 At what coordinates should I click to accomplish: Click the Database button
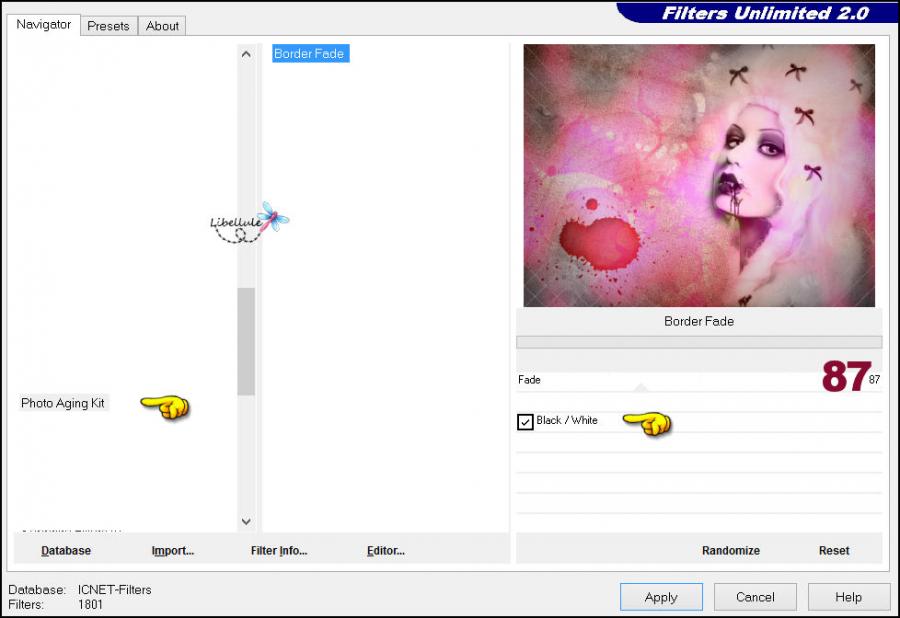click(x=66, y=550)
